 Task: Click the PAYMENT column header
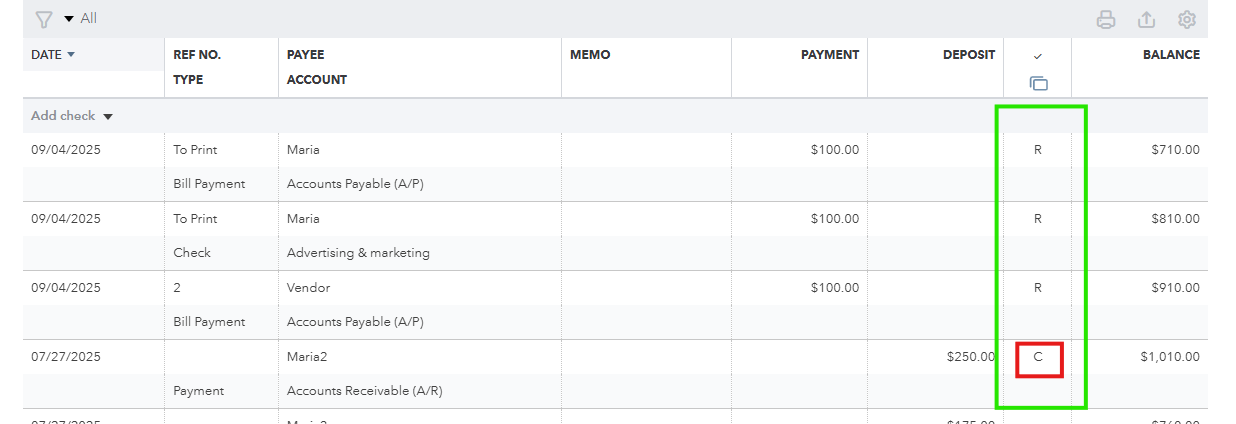[830, 55]
